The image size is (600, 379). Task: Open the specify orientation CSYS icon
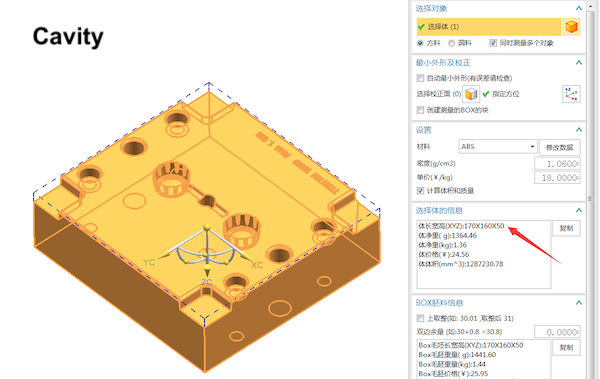[571, 94]
